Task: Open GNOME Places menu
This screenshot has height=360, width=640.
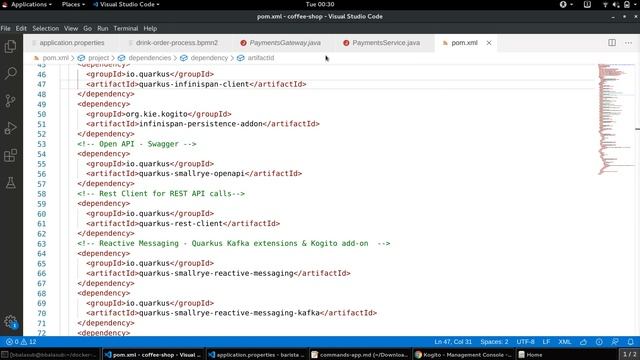Action: coord(73,4)
